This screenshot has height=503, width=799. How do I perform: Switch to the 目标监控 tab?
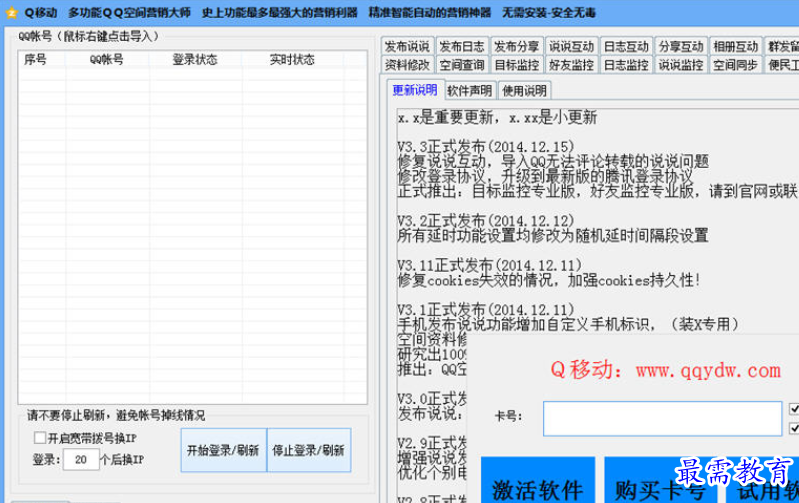(517, 65)
